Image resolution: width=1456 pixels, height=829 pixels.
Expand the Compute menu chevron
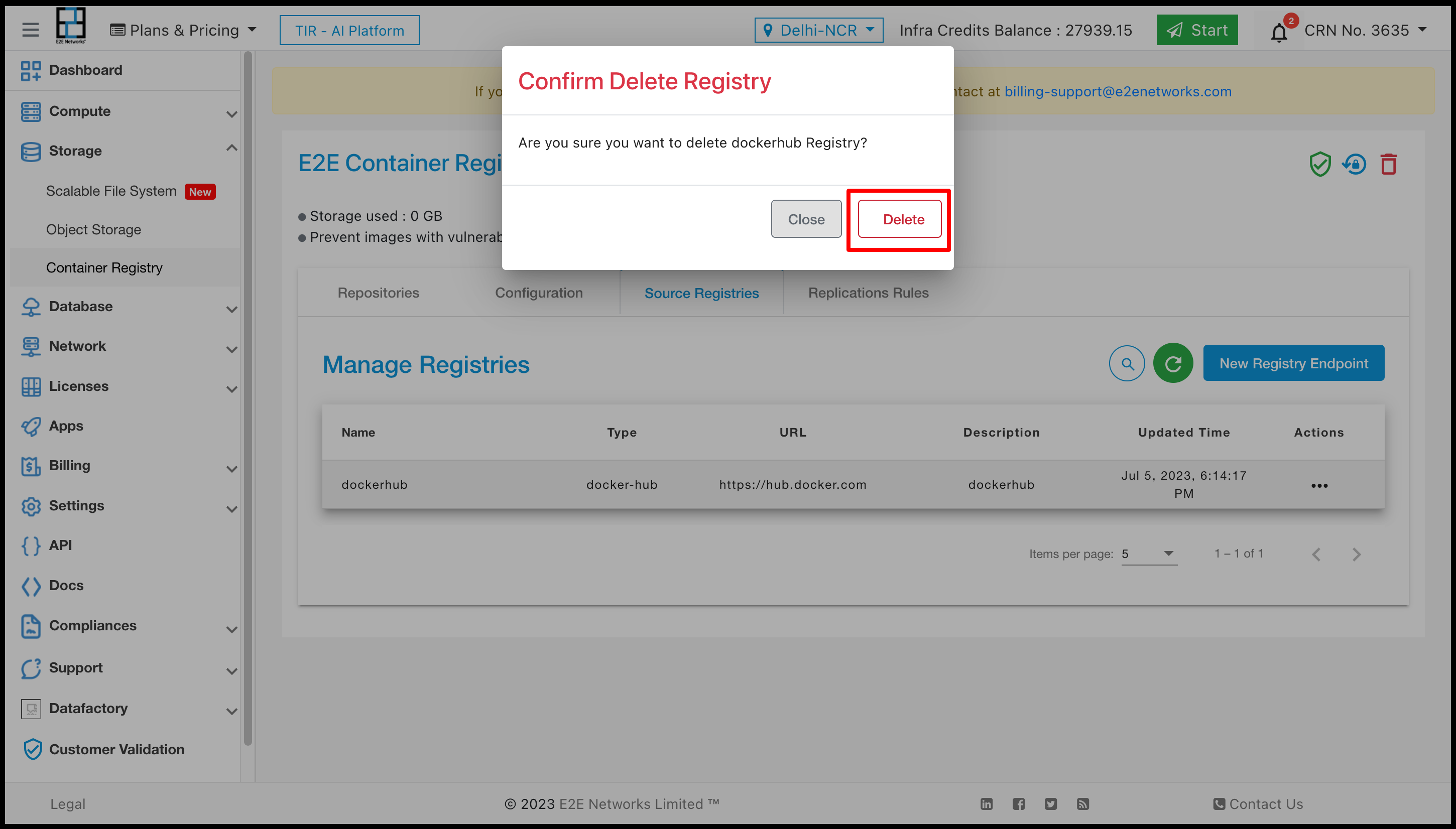[x=231, y=114]
